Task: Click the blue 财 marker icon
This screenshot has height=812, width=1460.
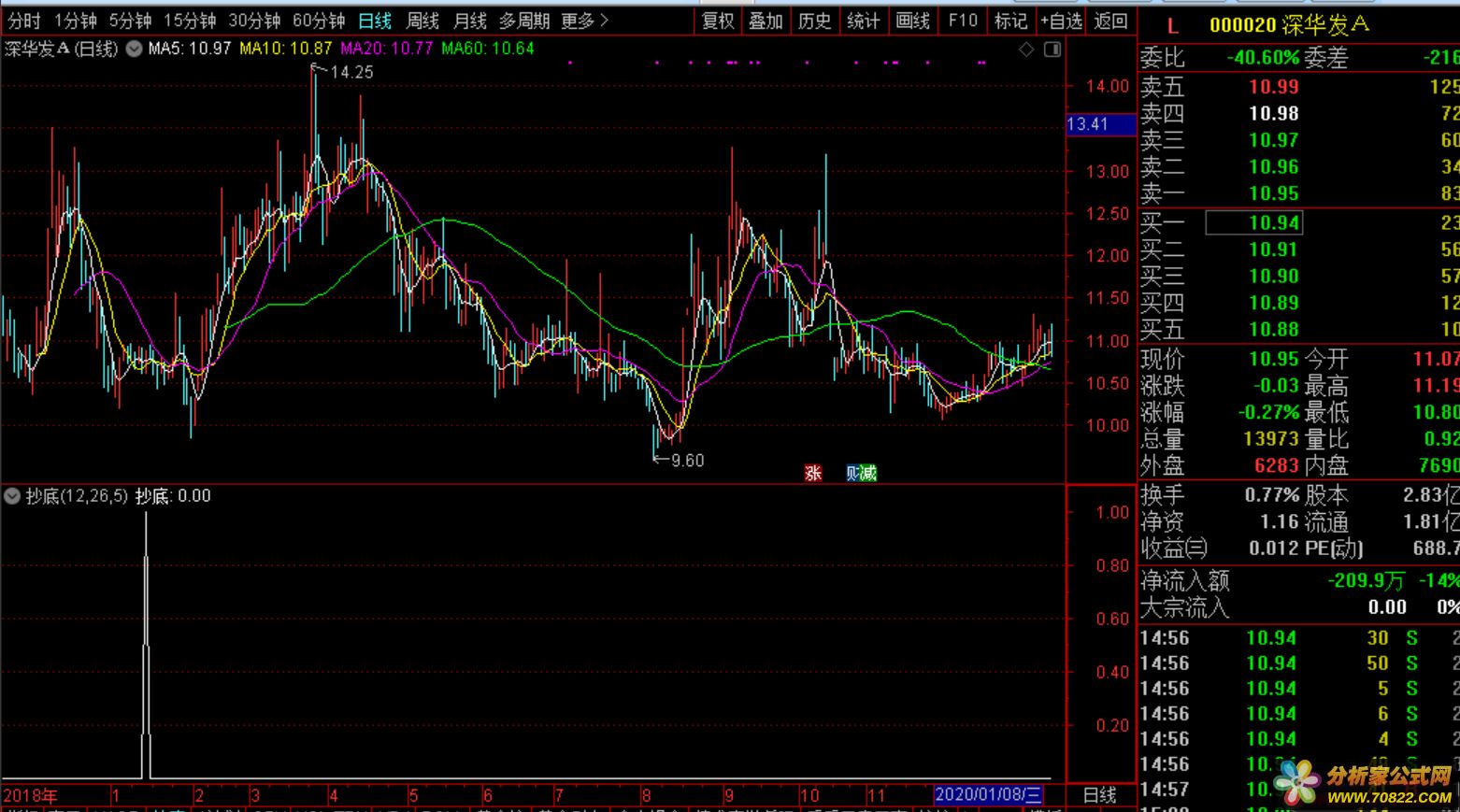Action: 852,473
